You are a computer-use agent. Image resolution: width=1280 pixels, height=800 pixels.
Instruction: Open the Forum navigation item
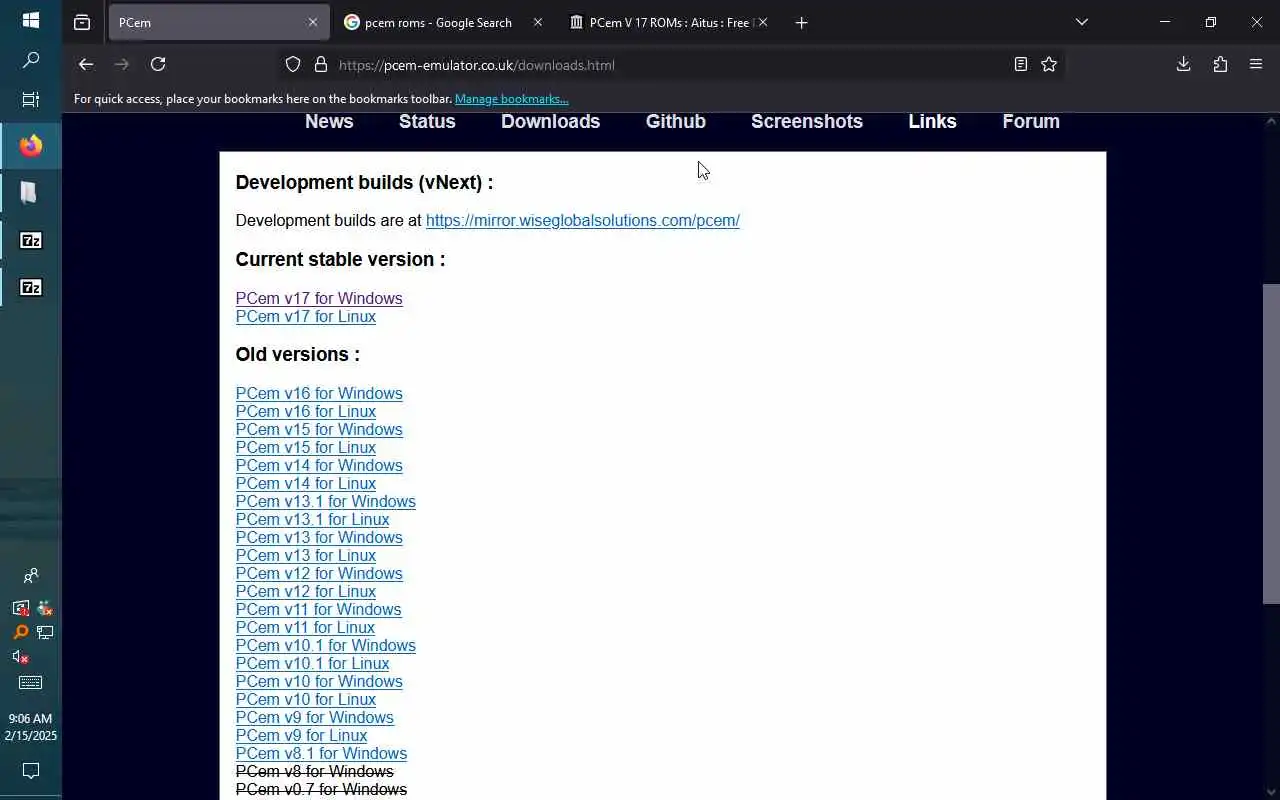1031,121
